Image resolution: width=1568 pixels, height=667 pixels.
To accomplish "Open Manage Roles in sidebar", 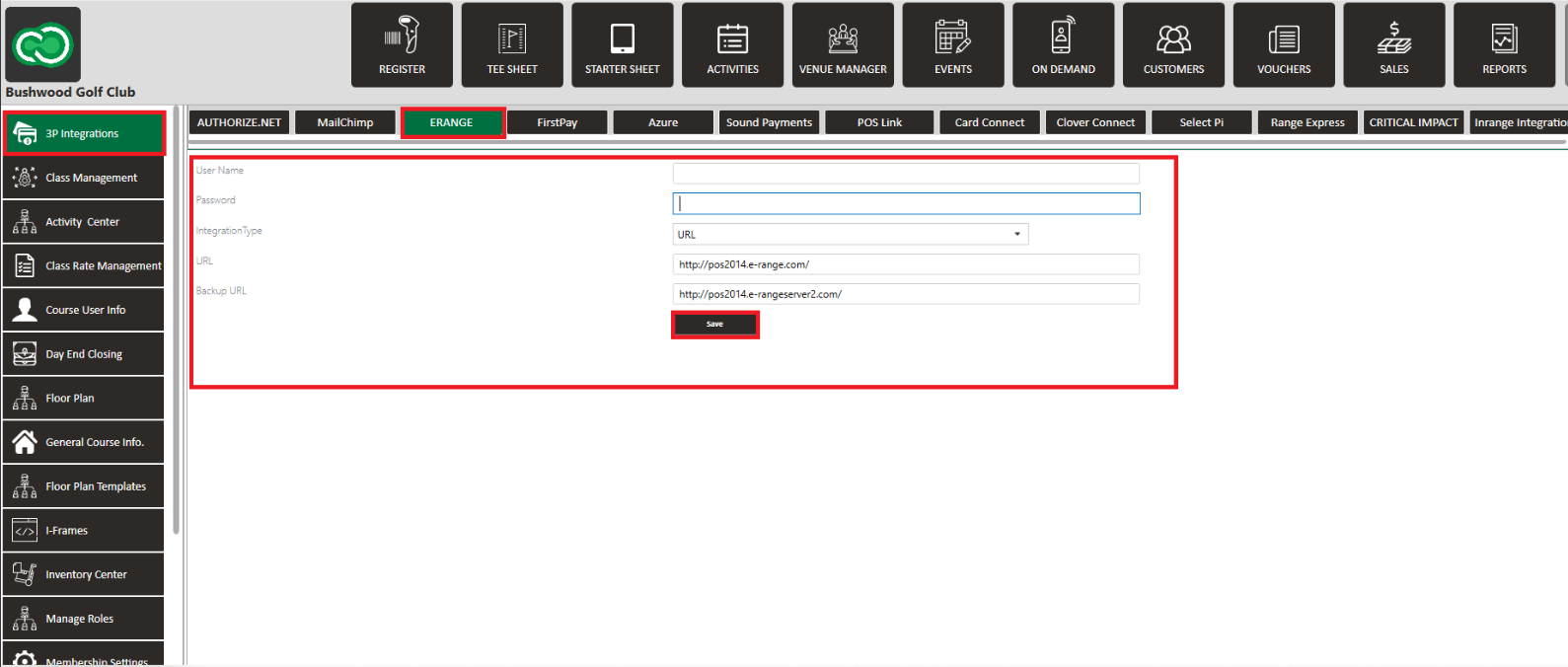I will pos(84,619).
